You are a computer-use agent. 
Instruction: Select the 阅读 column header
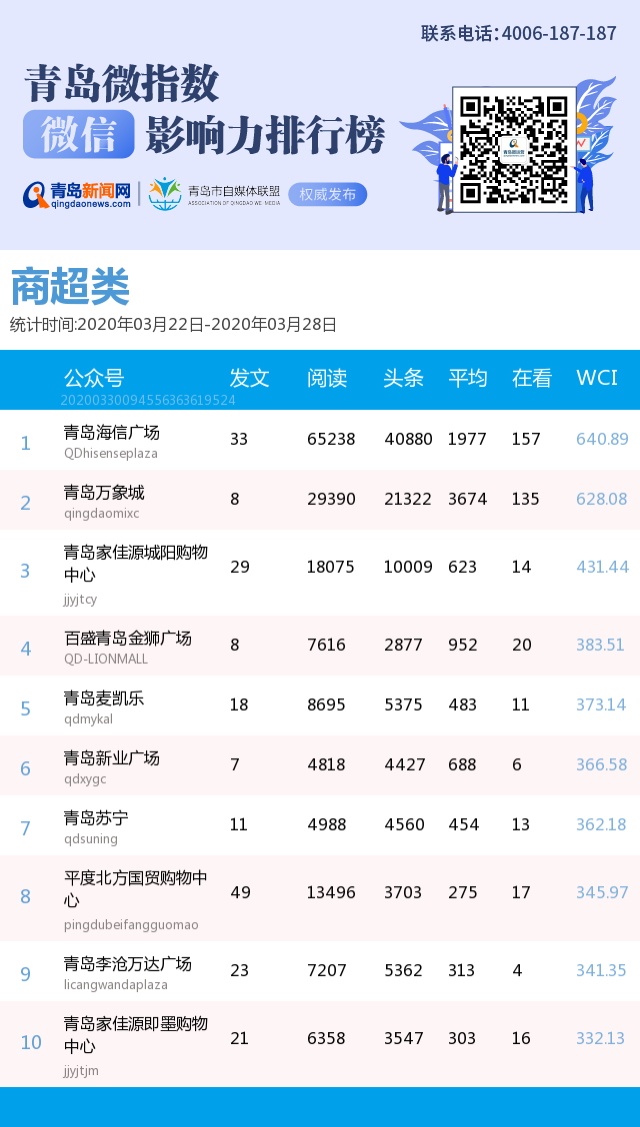326,378
